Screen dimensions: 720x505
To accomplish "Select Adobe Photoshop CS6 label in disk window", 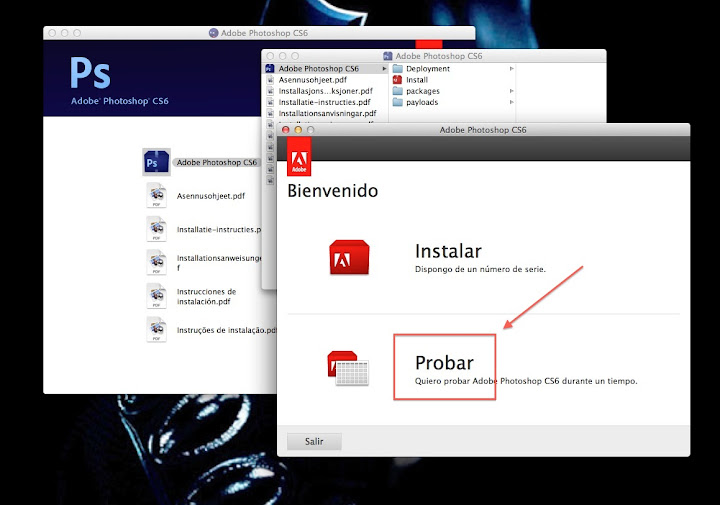I will (217, 163).
